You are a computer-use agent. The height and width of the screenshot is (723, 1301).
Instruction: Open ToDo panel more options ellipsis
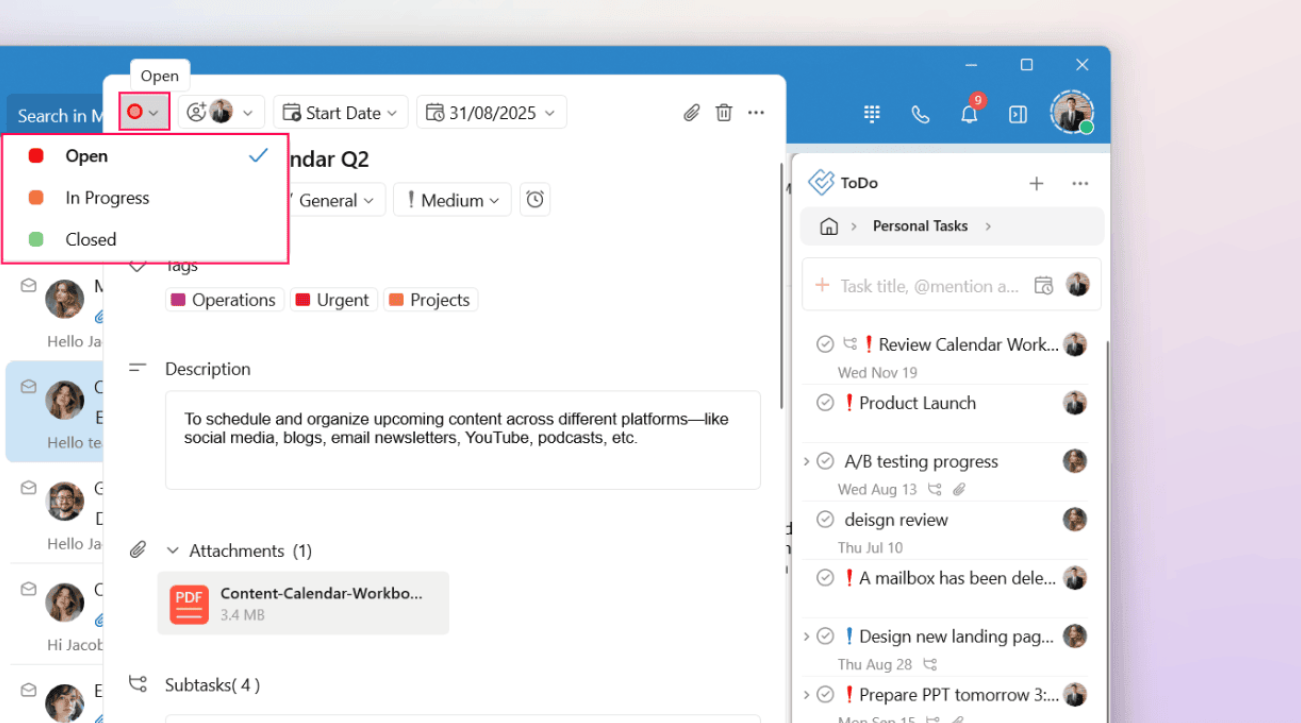[1080, 183]
